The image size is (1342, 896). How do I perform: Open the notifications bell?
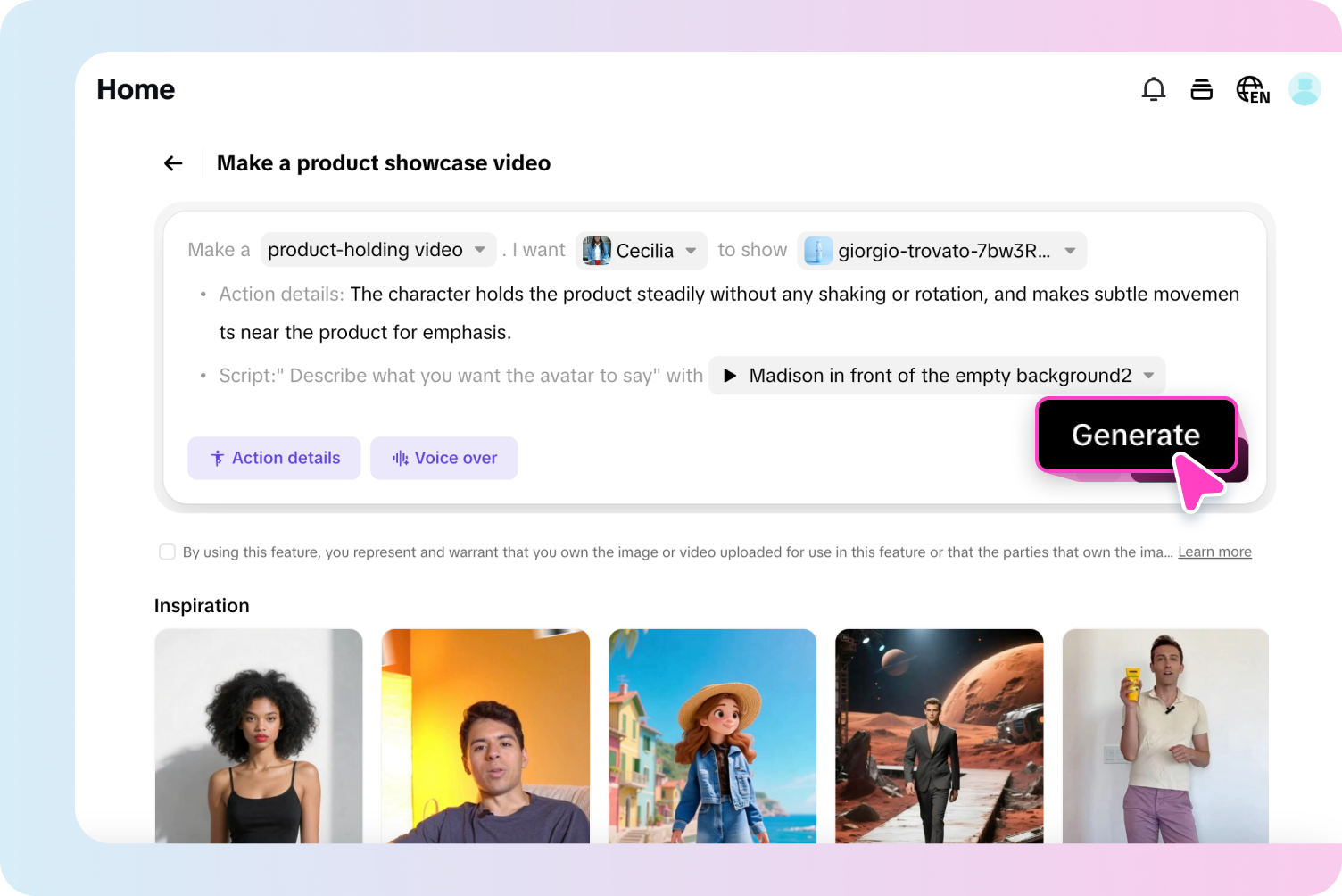point(1153,89)
